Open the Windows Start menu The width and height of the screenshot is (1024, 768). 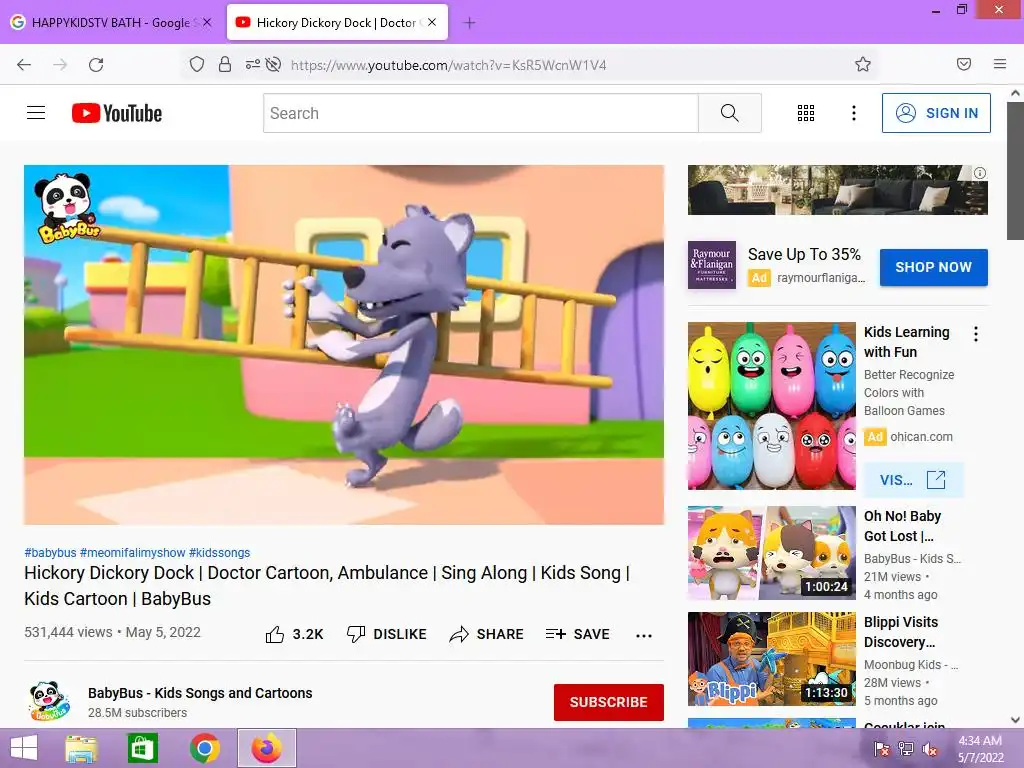click(24, 748)
